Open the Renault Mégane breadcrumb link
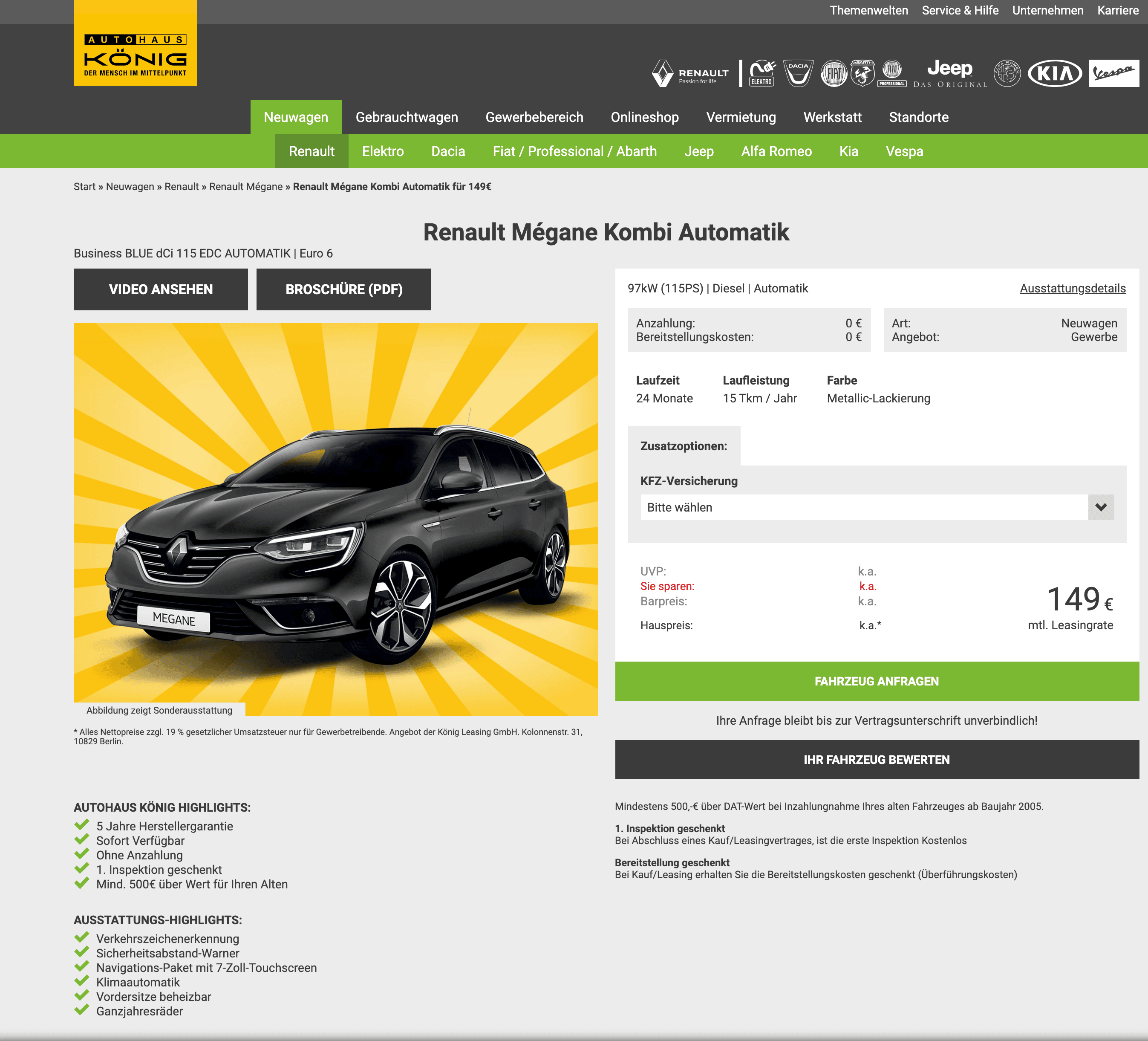The height and width of the screenshot is (1041, 1148). [245, 186]
